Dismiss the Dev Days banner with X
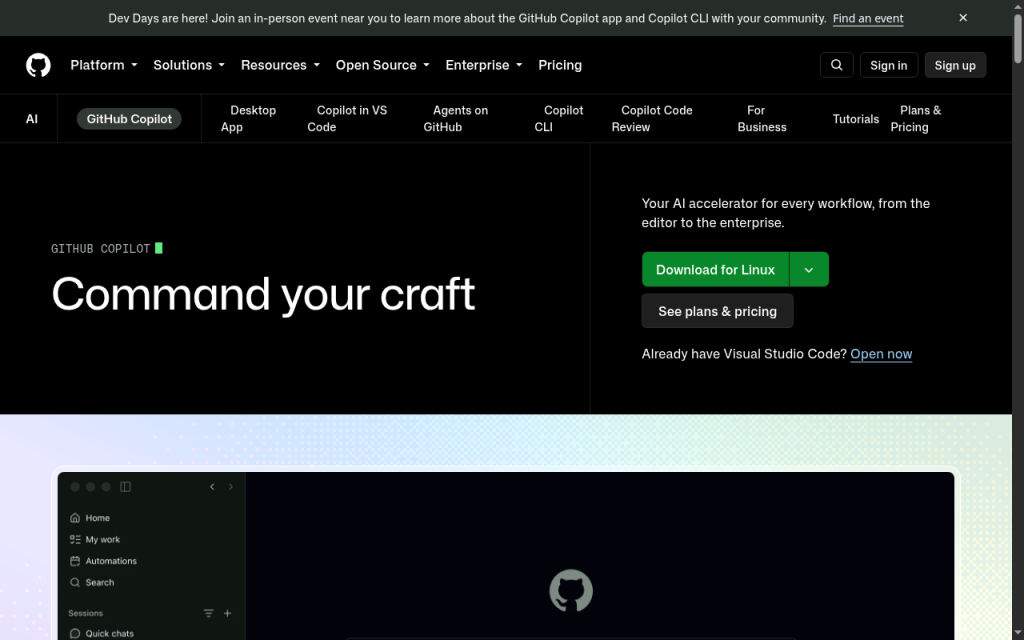Image resolution: width=1024 pixels, height=640 pixels. [963, 18]
